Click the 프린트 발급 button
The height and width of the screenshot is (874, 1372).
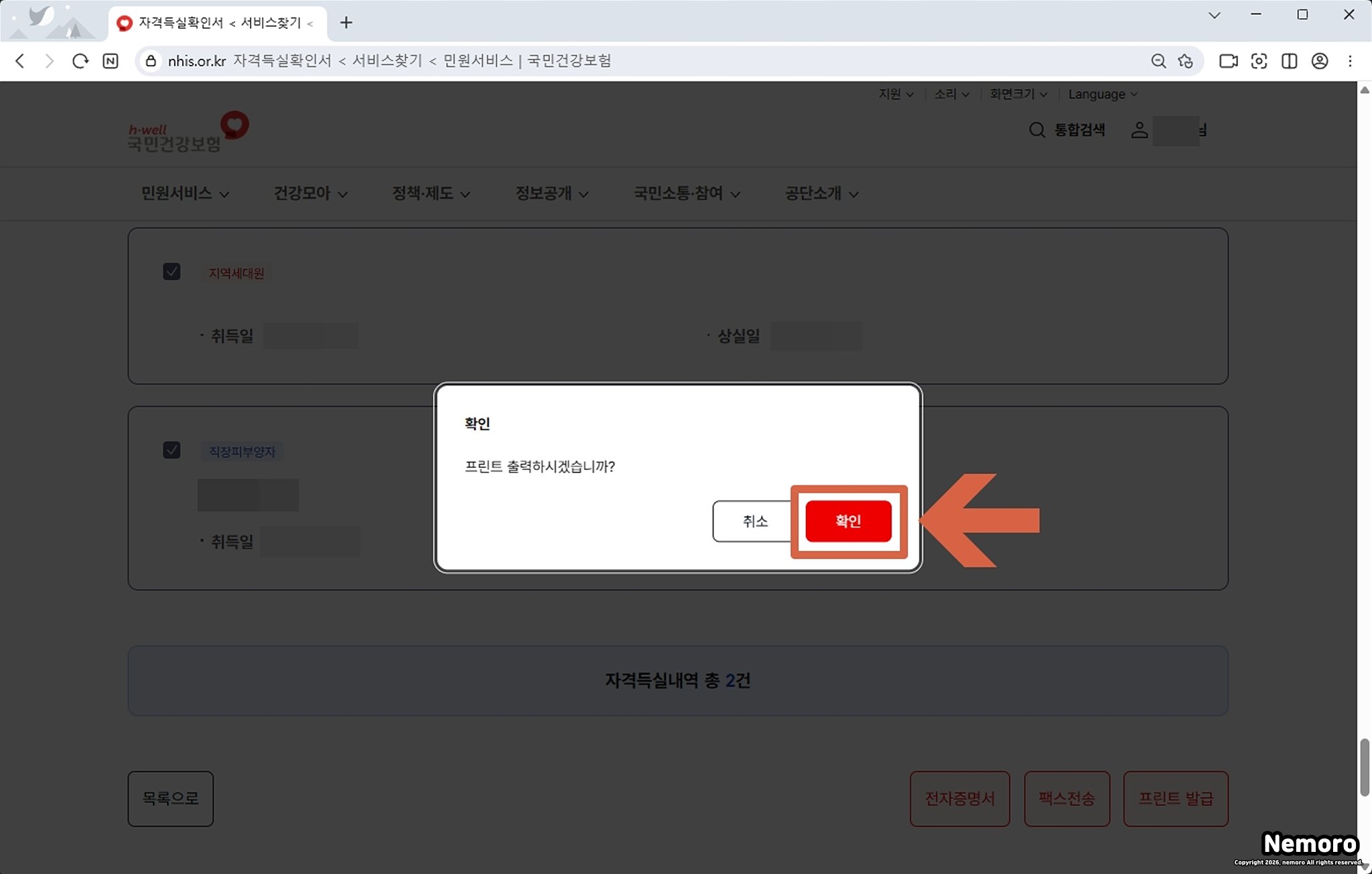click(1175, 798)
